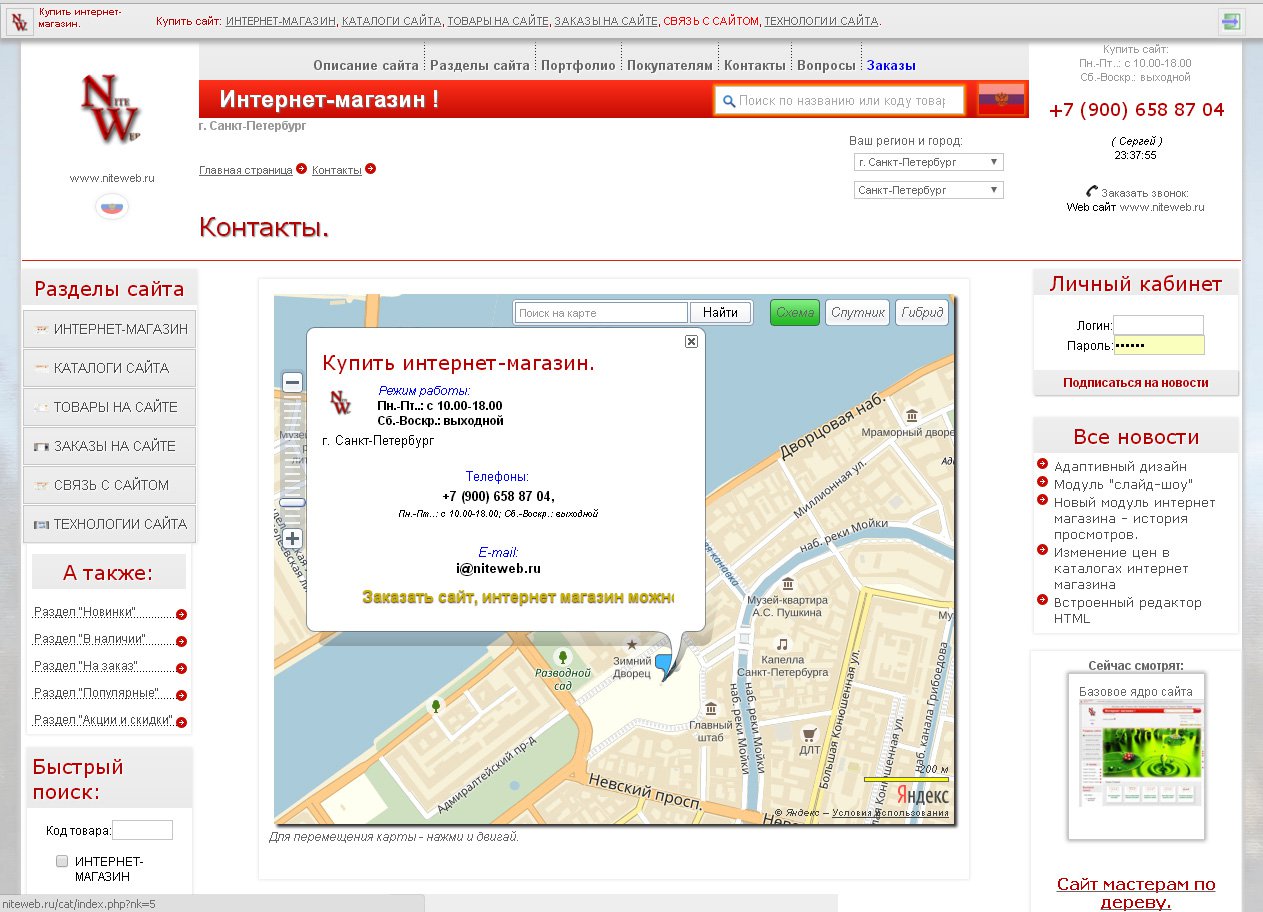Open ТЕХНОЛОГИИ САЙТА in left sidebar
The image size is (1263, 912).
(x=110, y=524)
